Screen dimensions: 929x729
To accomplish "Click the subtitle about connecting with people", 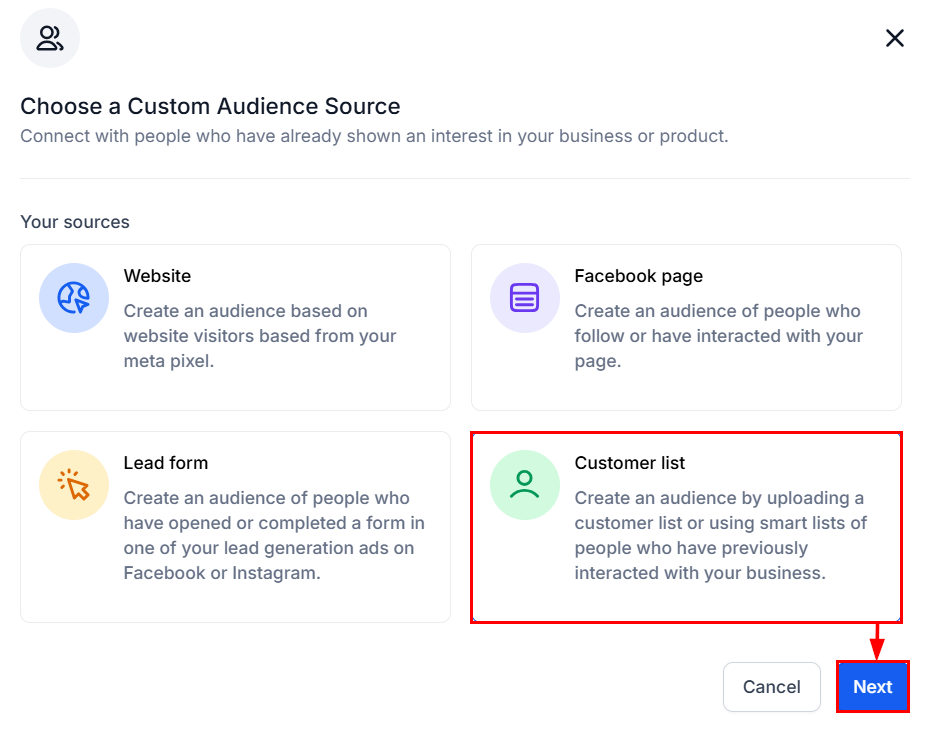I will [x=374, y=136].
